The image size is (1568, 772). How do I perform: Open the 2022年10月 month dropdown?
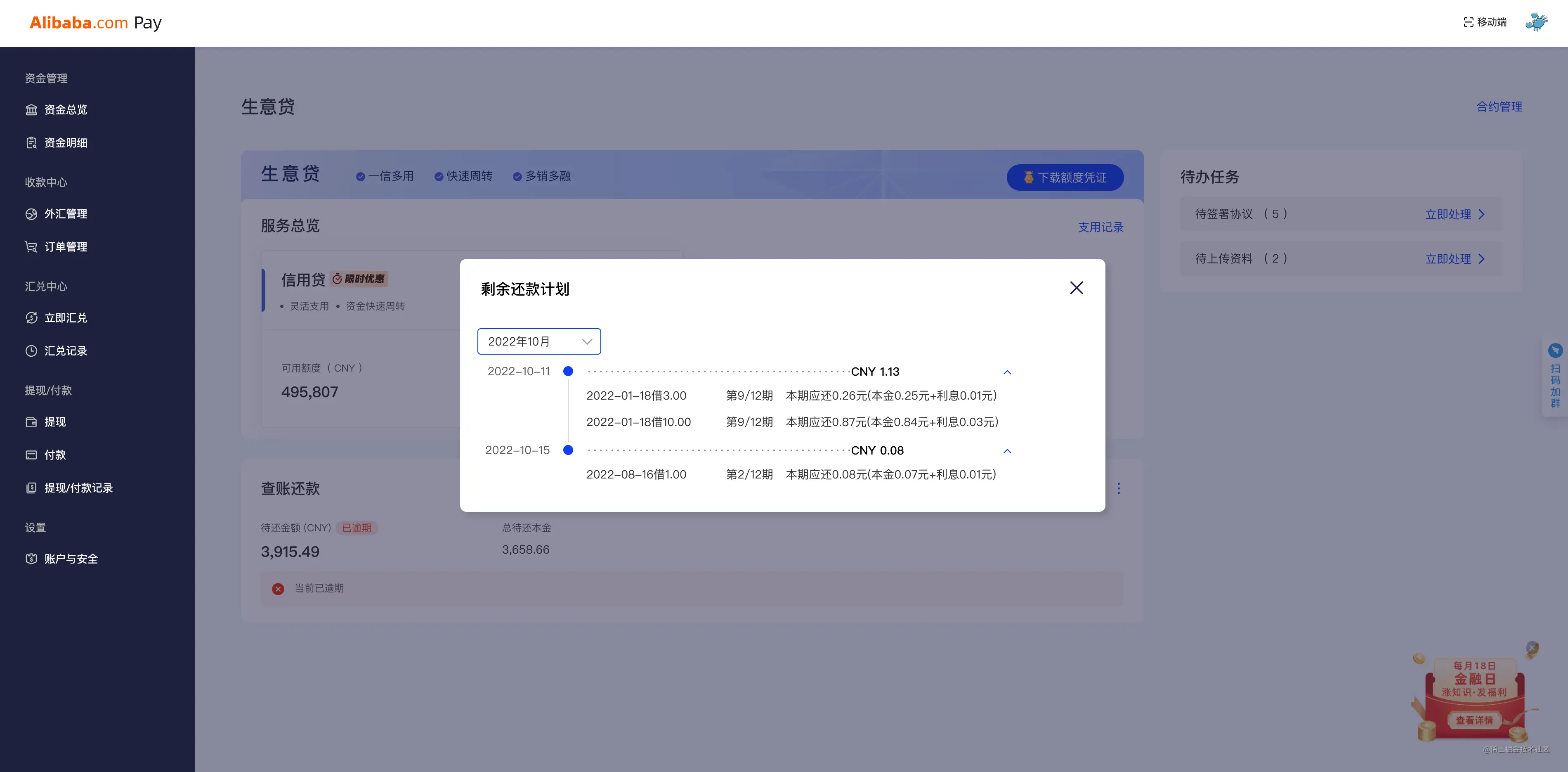click(539, 341)
